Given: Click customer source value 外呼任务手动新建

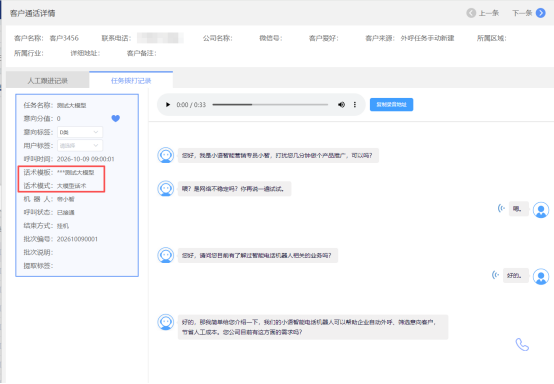Looking at the screenshot, I should [x=427, y=38].
